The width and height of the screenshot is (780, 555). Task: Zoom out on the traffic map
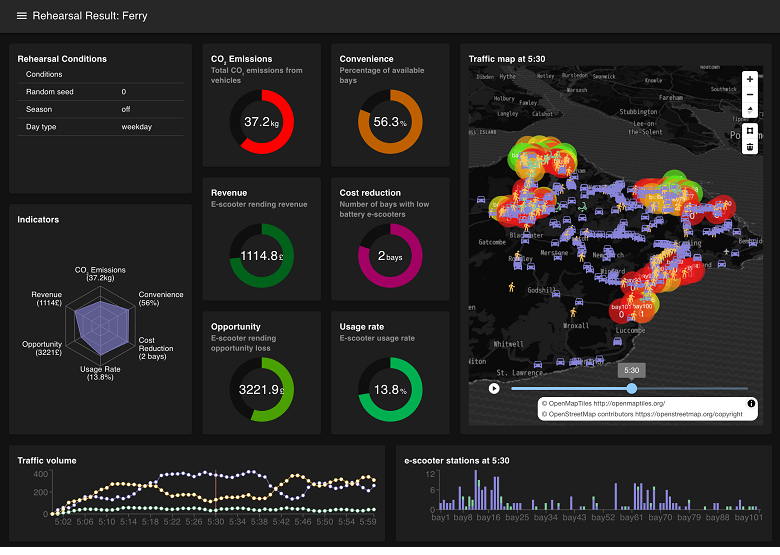(x=750, y=96)
